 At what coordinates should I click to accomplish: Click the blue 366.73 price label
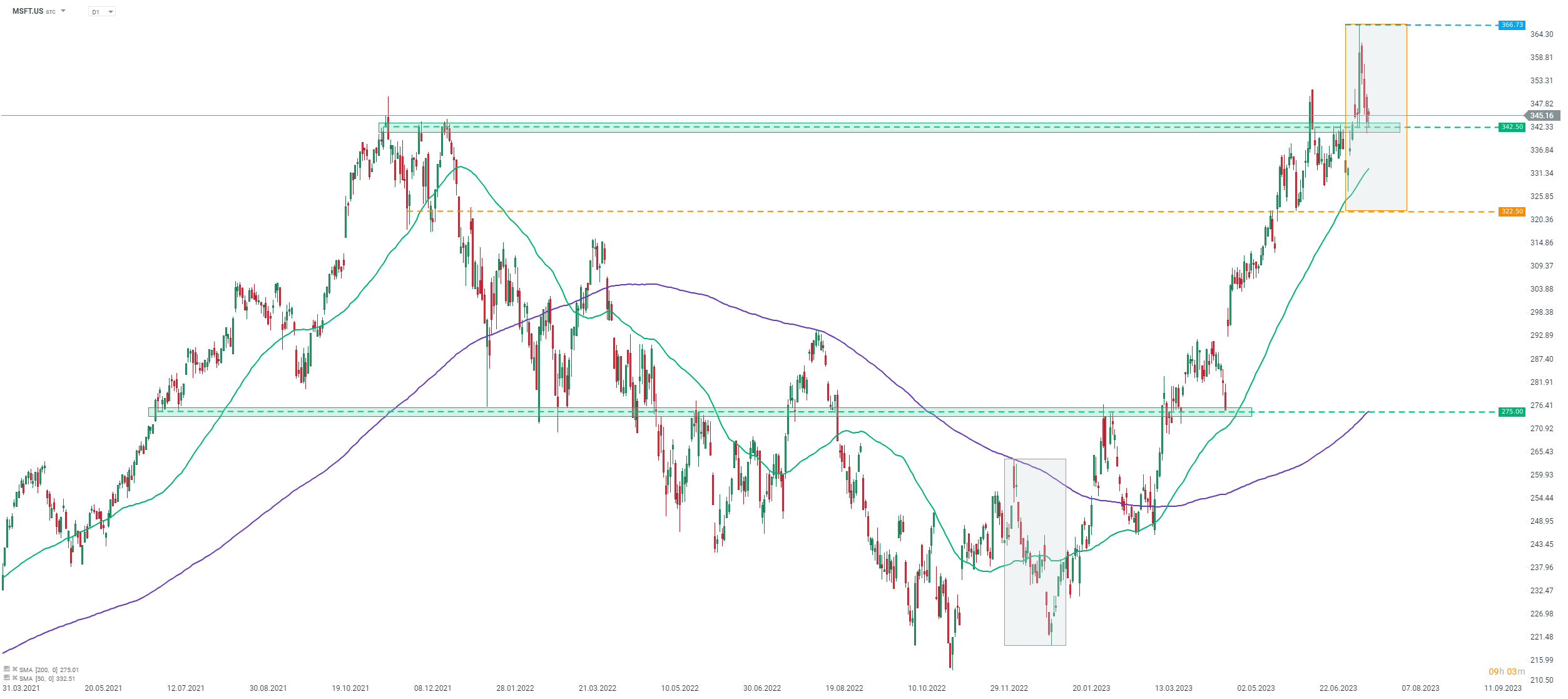(x=1511, y=25)
